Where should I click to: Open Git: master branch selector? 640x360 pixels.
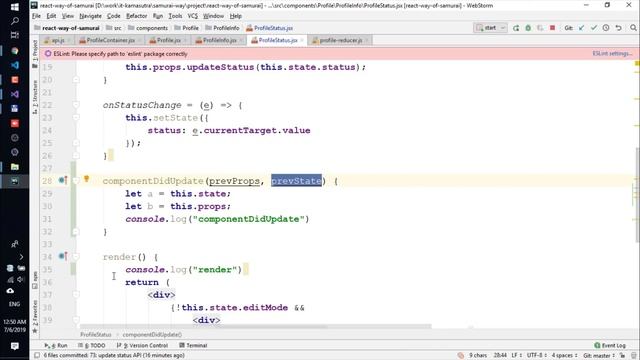pos(599,356)
